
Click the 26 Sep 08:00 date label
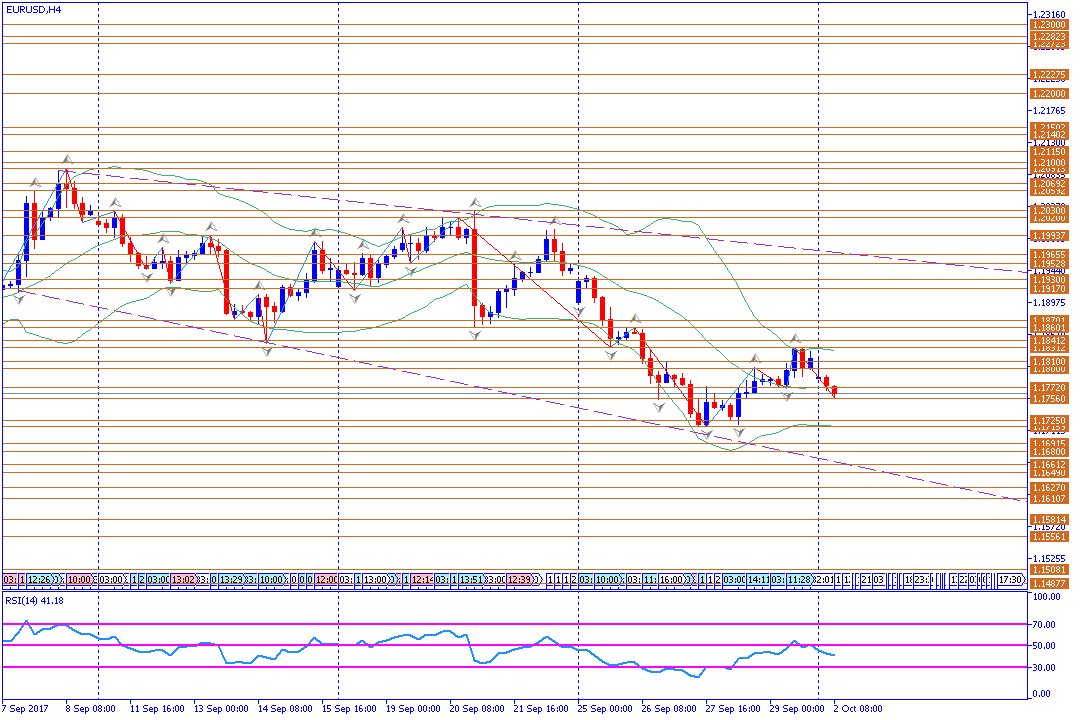669,708
